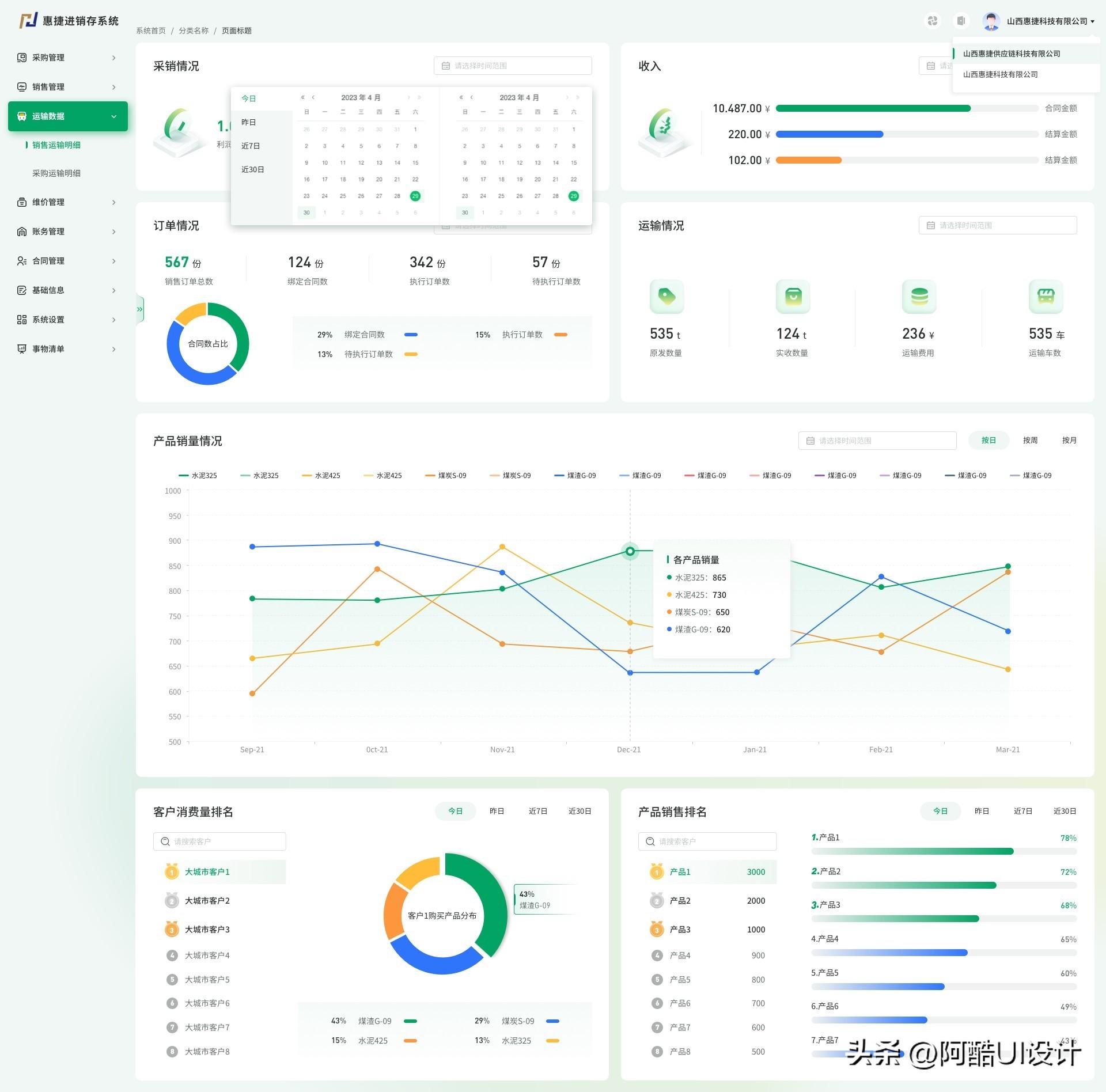This screenshot has height=1092, width=1106.
Task: Click the 采购管理 sidebar icon
Action: (22, 58)
